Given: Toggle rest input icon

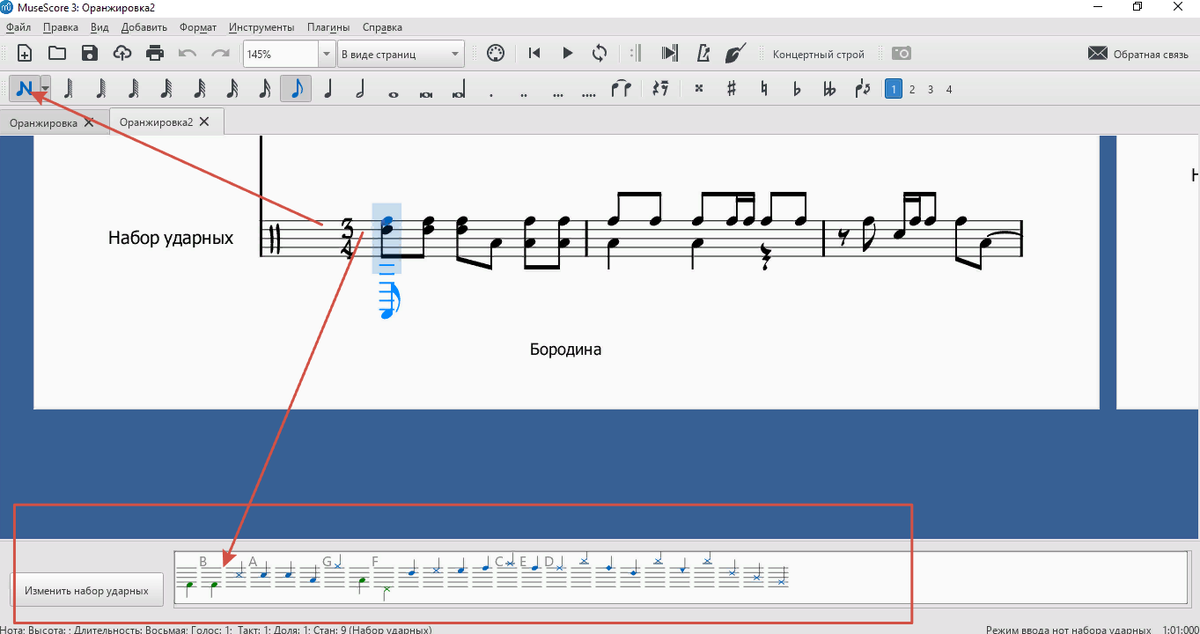Looking at the screenshot, I should tap(659, 89).
